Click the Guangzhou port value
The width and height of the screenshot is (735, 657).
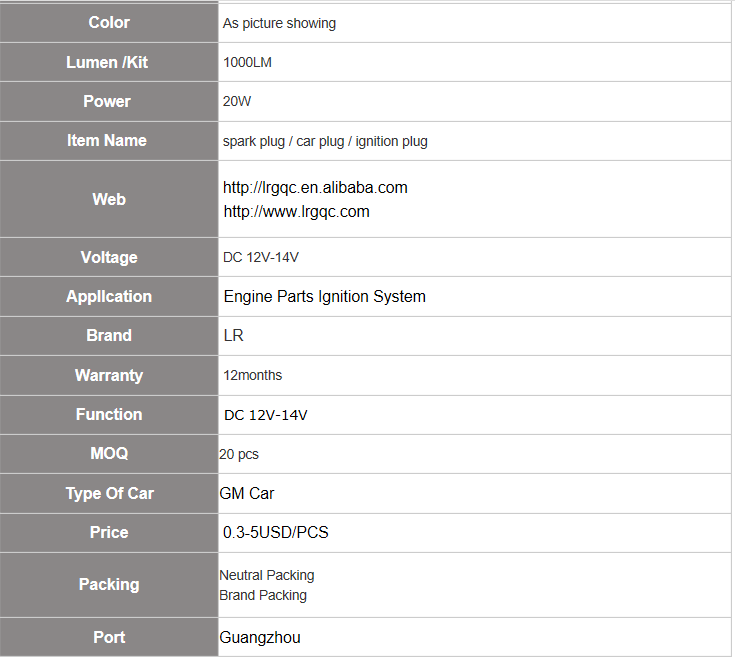(260, 638)
